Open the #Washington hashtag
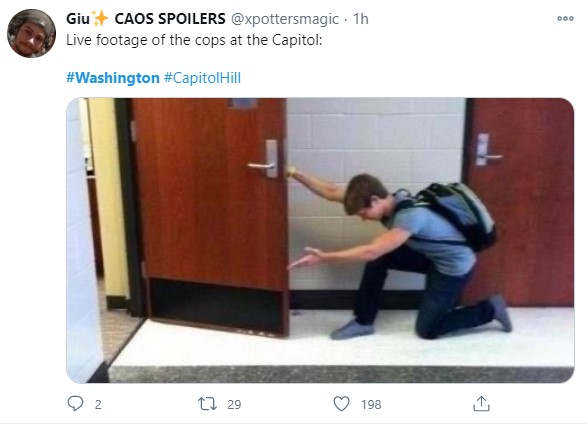This screenshot has height=424, width=587. [113, 78]
